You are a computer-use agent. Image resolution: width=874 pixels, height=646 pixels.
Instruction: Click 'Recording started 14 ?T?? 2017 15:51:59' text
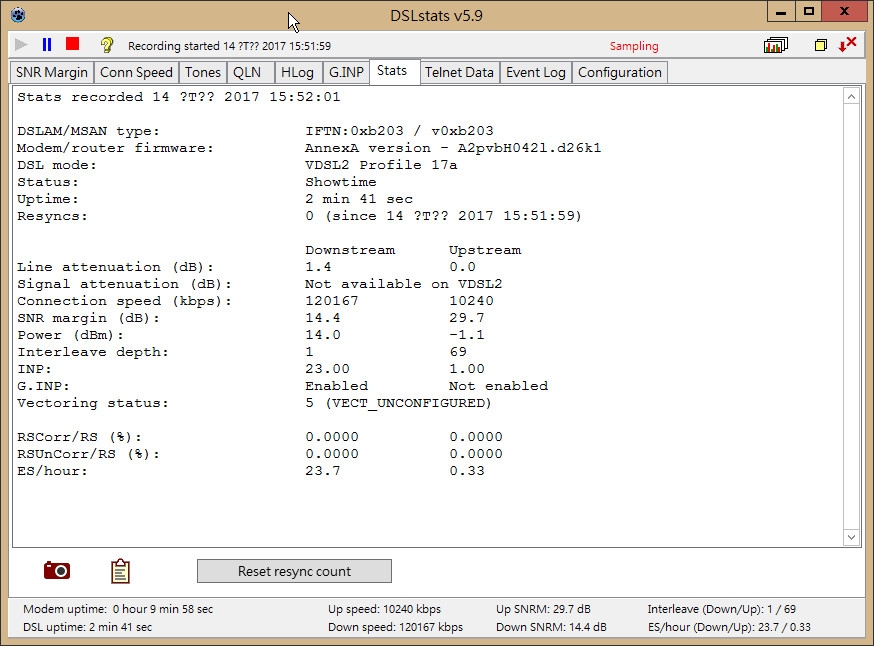pos(229,46)
